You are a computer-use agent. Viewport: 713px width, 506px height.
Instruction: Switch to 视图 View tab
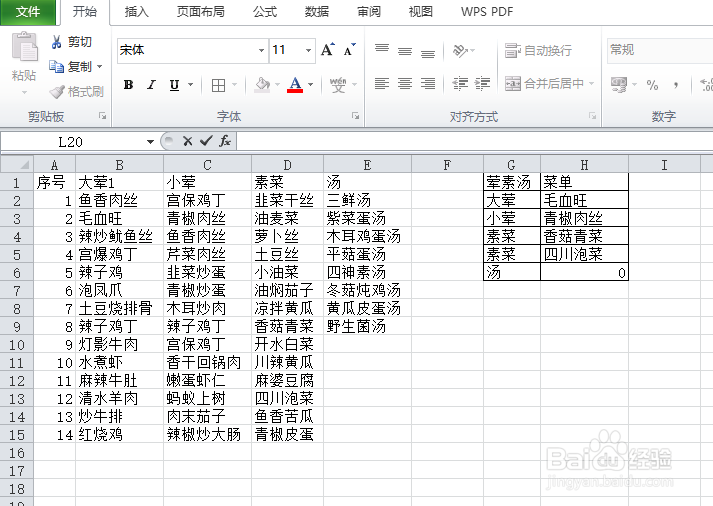tap(421, 12)
